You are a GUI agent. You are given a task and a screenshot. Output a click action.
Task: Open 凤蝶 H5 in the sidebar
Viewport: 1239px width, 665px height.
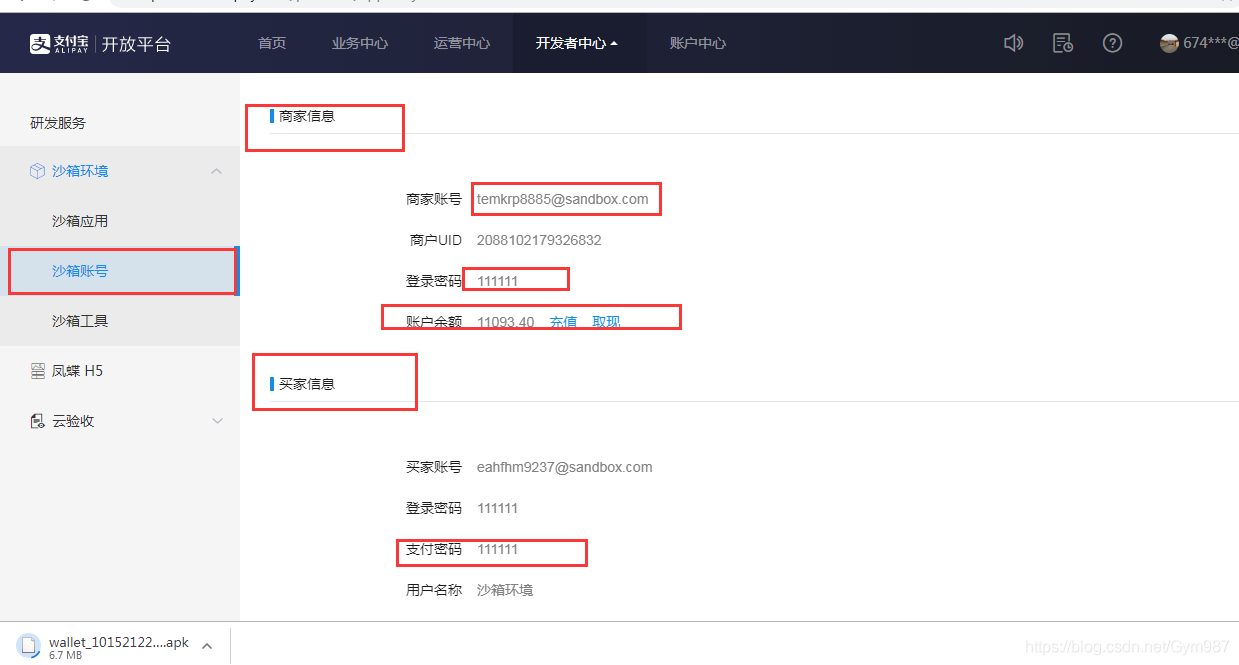(x=120, y=371)
